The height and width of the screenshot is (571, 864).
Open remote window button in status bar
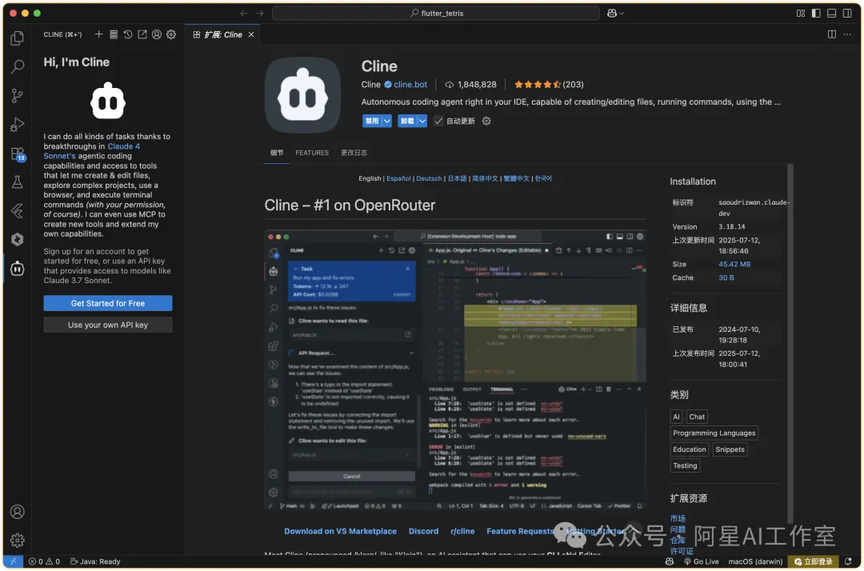[x=13, y=561]
